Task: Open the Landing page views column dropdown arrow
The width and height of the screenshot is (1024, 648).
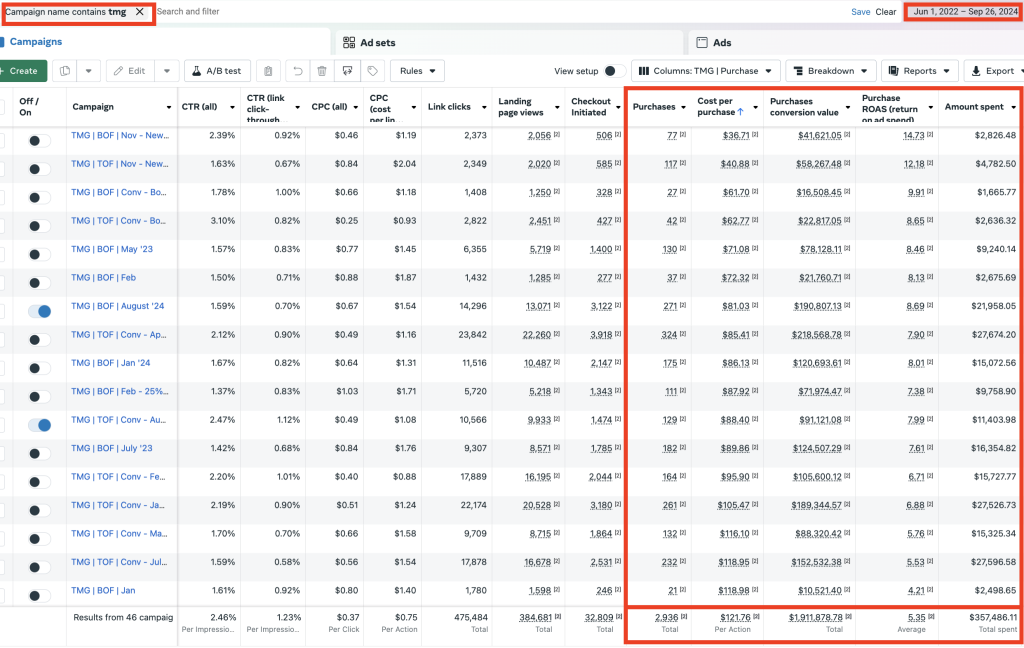Action: (557, 107)
